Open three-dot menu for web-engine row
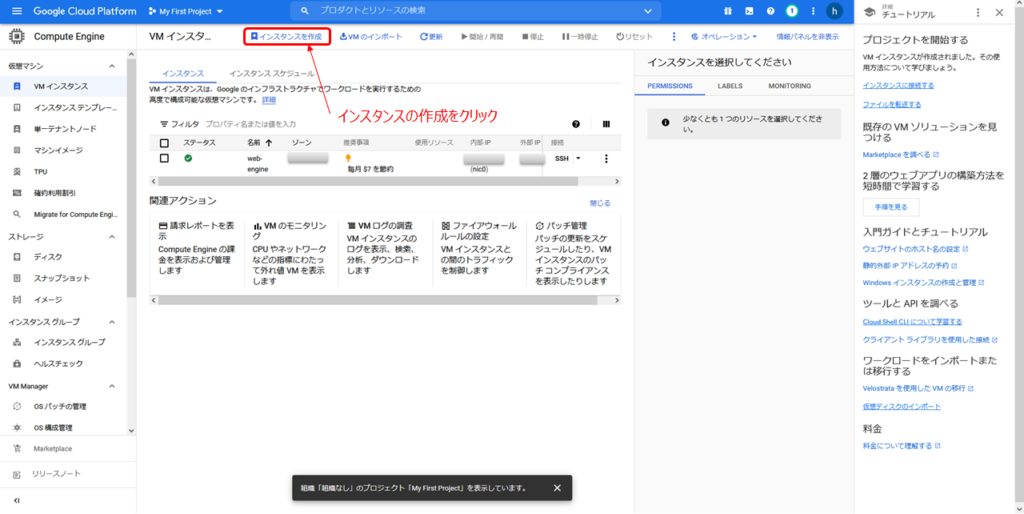Viewport: 1024px width, 514px height. pos(606,158)
